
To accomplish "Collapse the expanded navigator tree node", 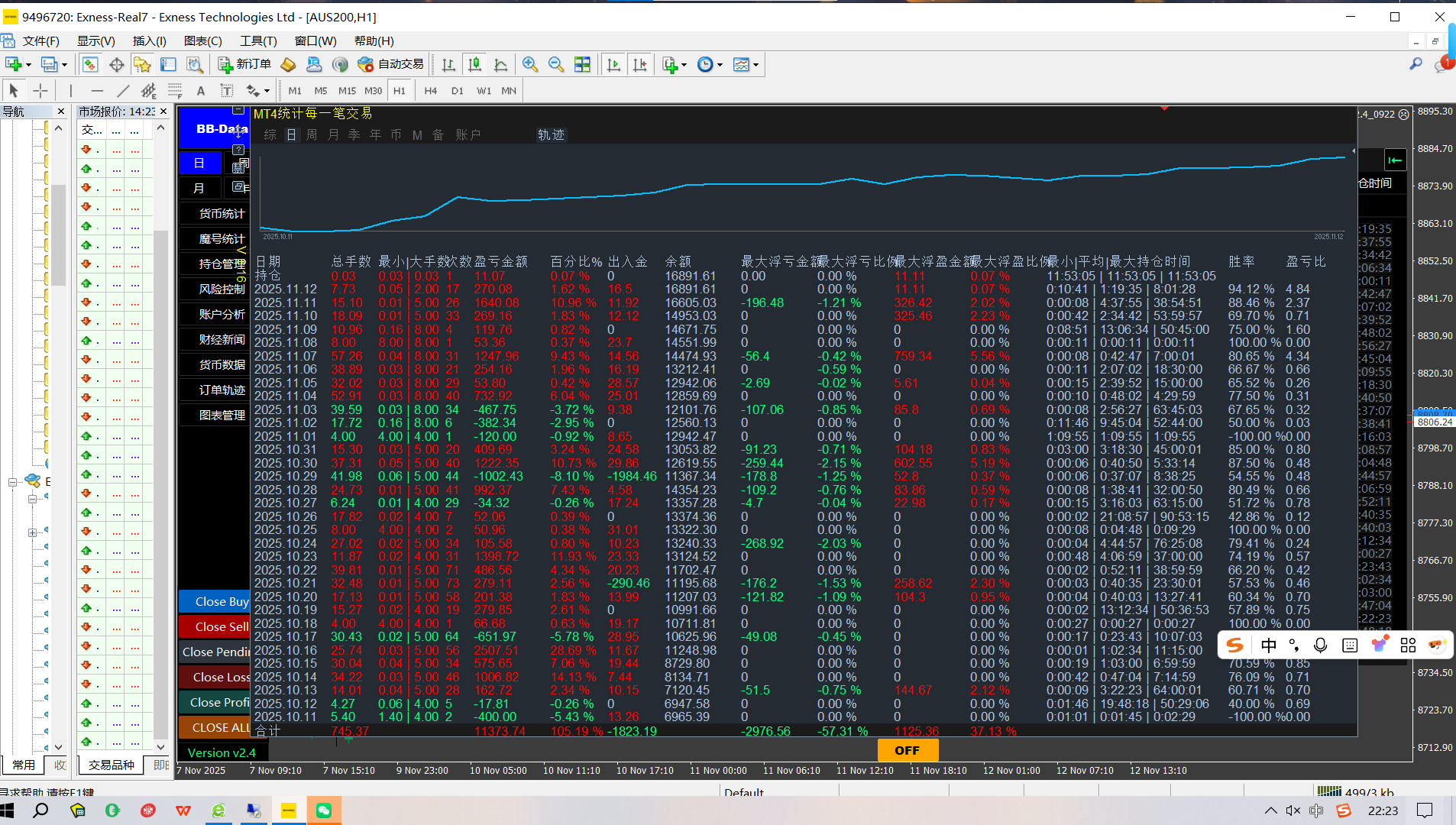I will coord(12,482).
